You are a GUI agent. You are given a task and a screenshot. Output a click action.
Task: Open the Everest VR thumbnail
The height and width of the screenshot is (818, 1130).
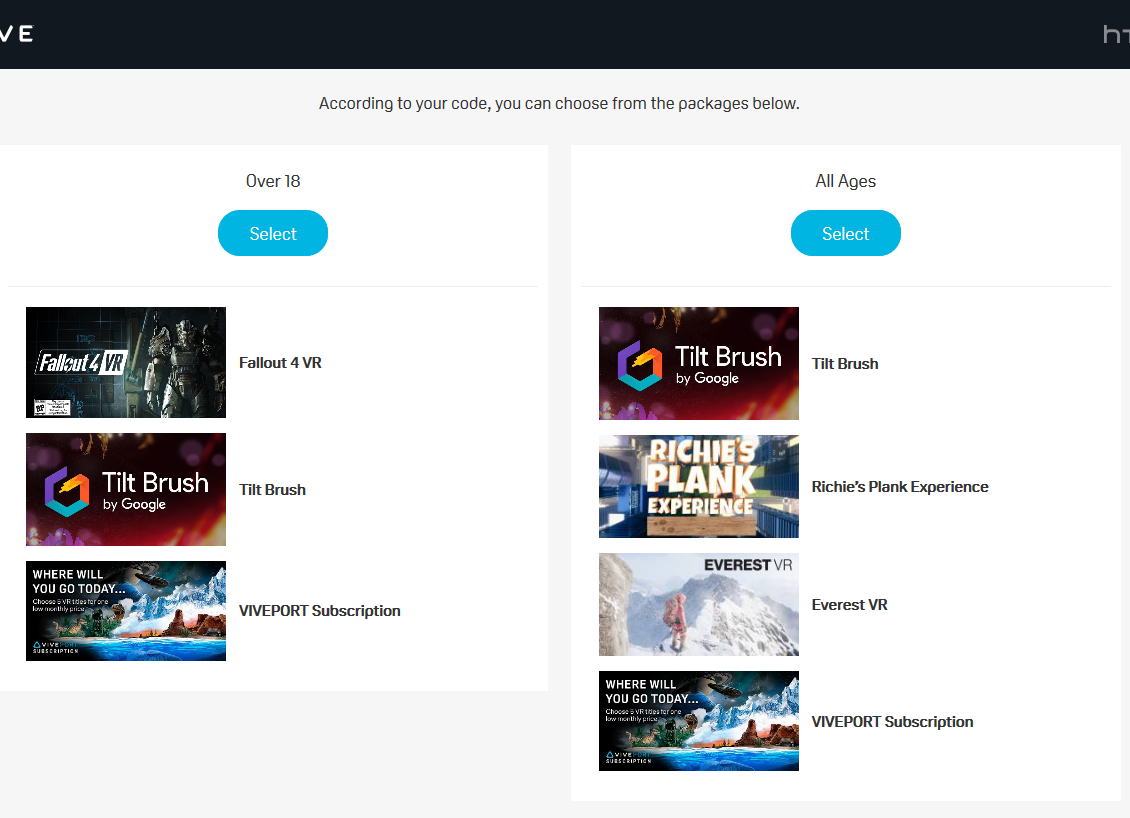point(698,605)
